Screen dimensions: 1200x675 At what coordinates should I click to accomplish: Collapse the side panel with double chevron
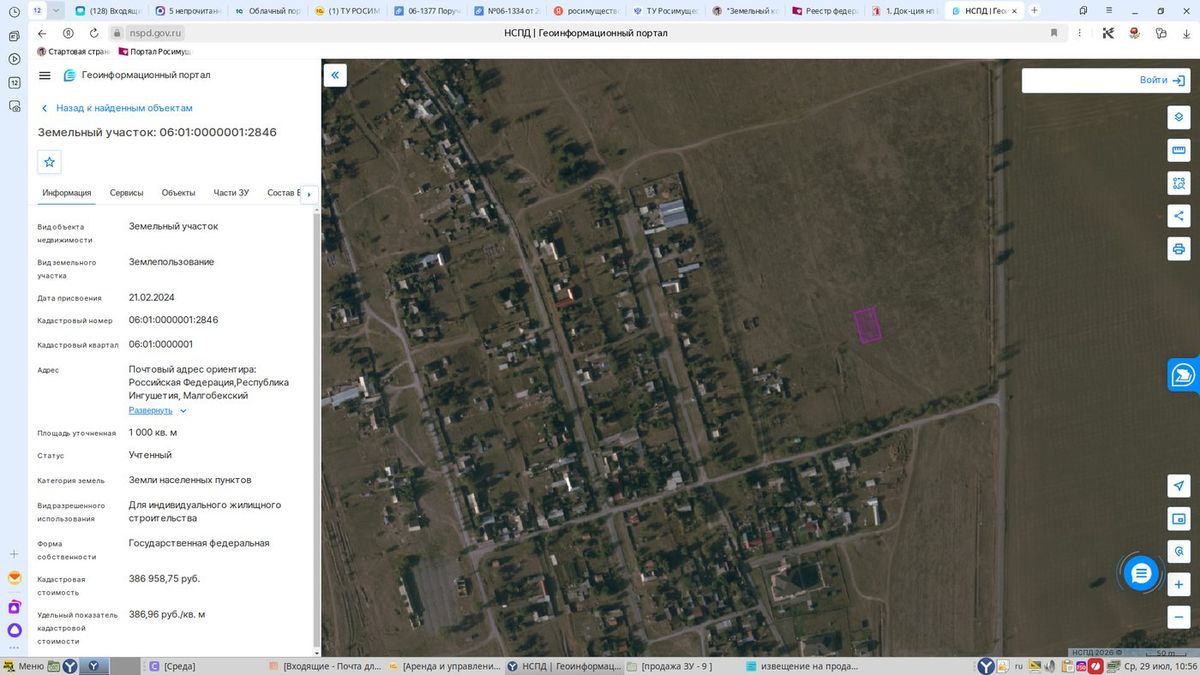point(335,74)
